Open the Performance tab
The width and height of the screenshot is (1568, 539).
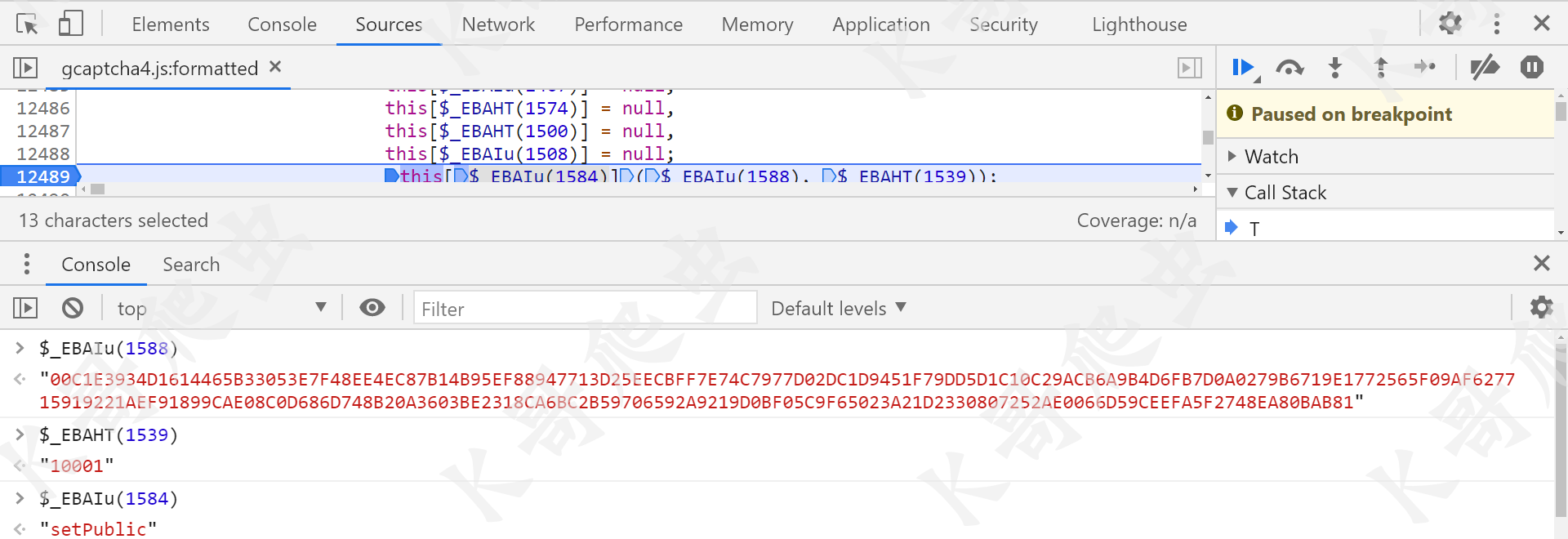628,24
